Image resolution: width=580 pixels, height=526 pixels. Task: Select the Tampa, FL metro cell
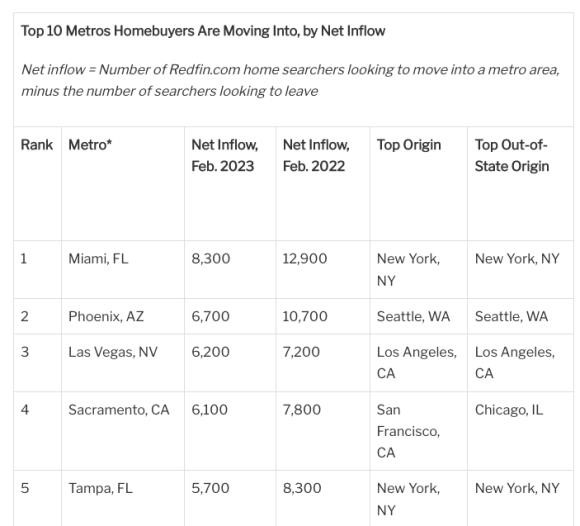(x=100, y=488)
